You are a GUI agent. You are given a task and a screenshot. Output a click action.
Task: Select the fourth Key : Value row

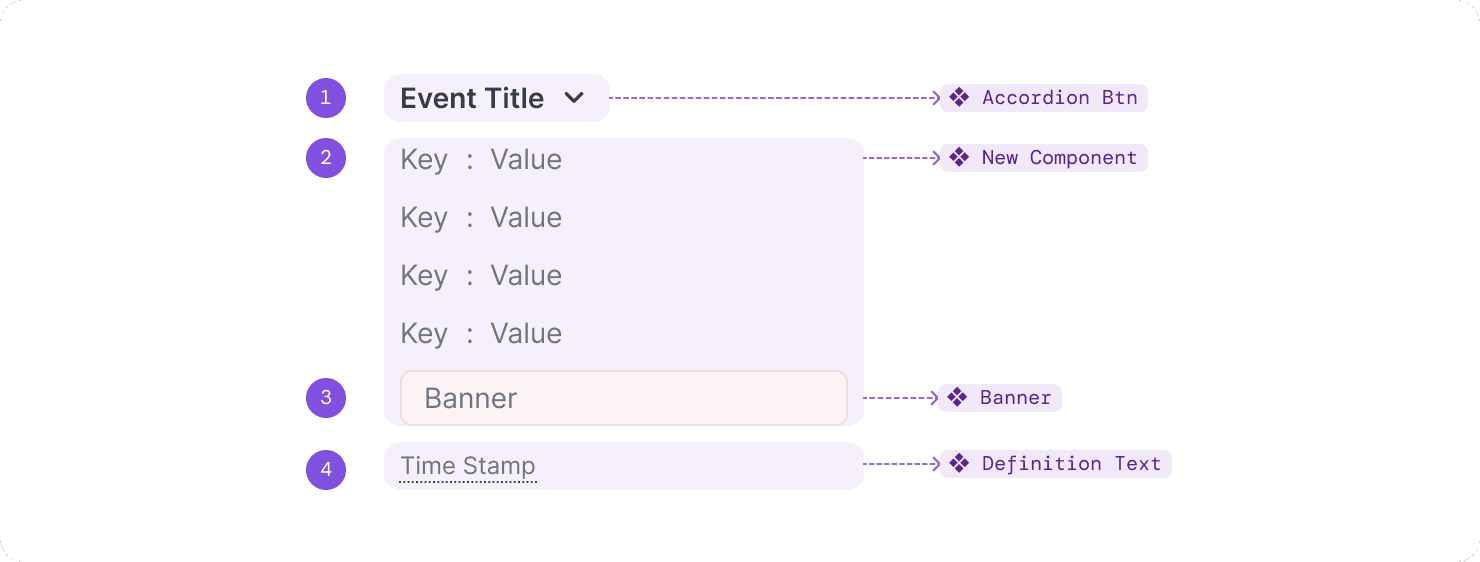pos(481,334)
